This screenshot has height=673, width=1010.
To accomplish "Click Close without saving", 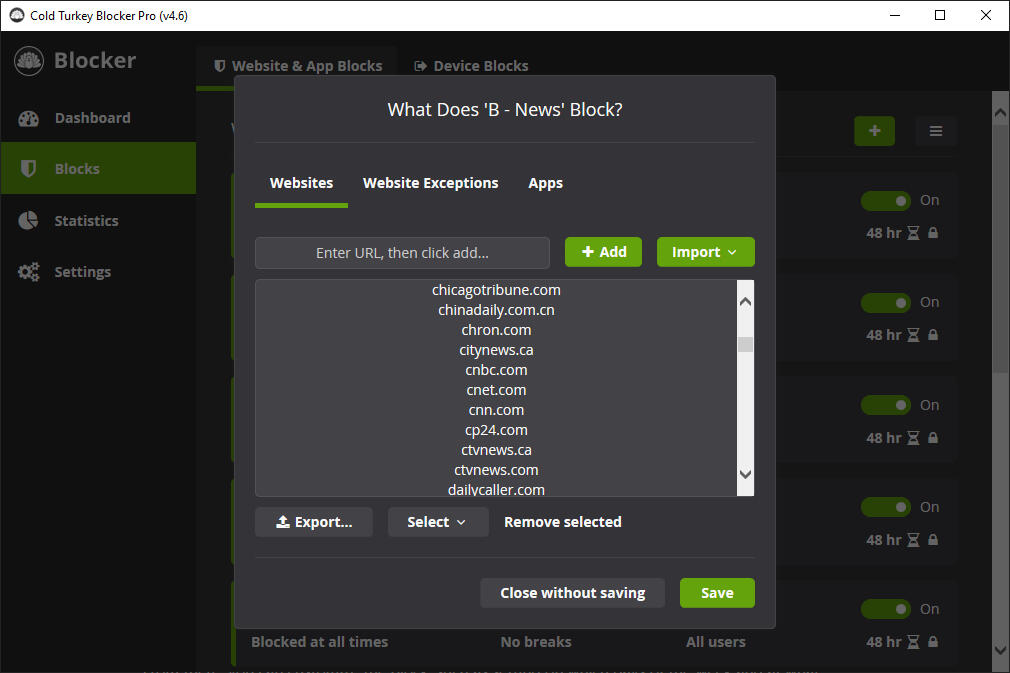I will click(x=572, y=593).
